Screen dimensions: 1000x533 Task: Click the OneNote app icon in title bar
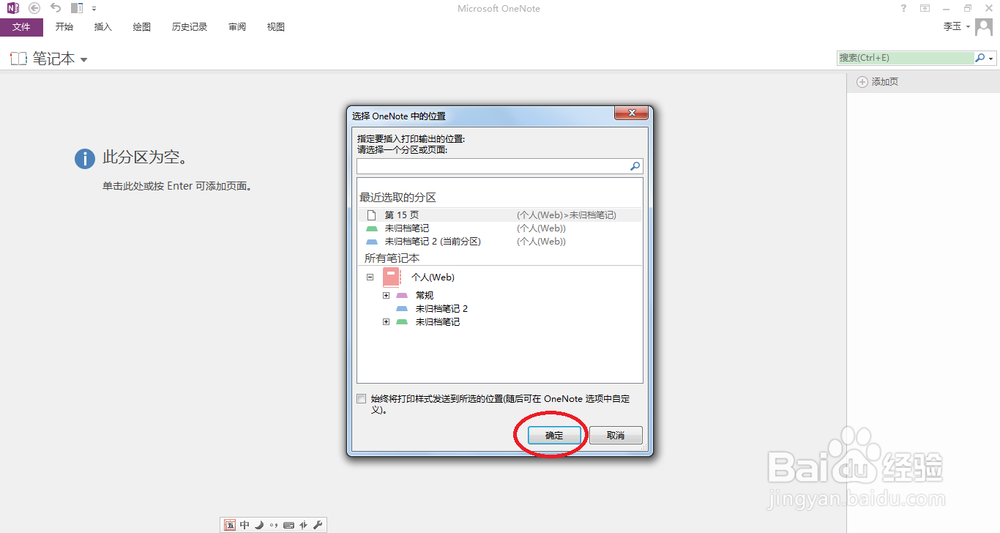point(13,8)
